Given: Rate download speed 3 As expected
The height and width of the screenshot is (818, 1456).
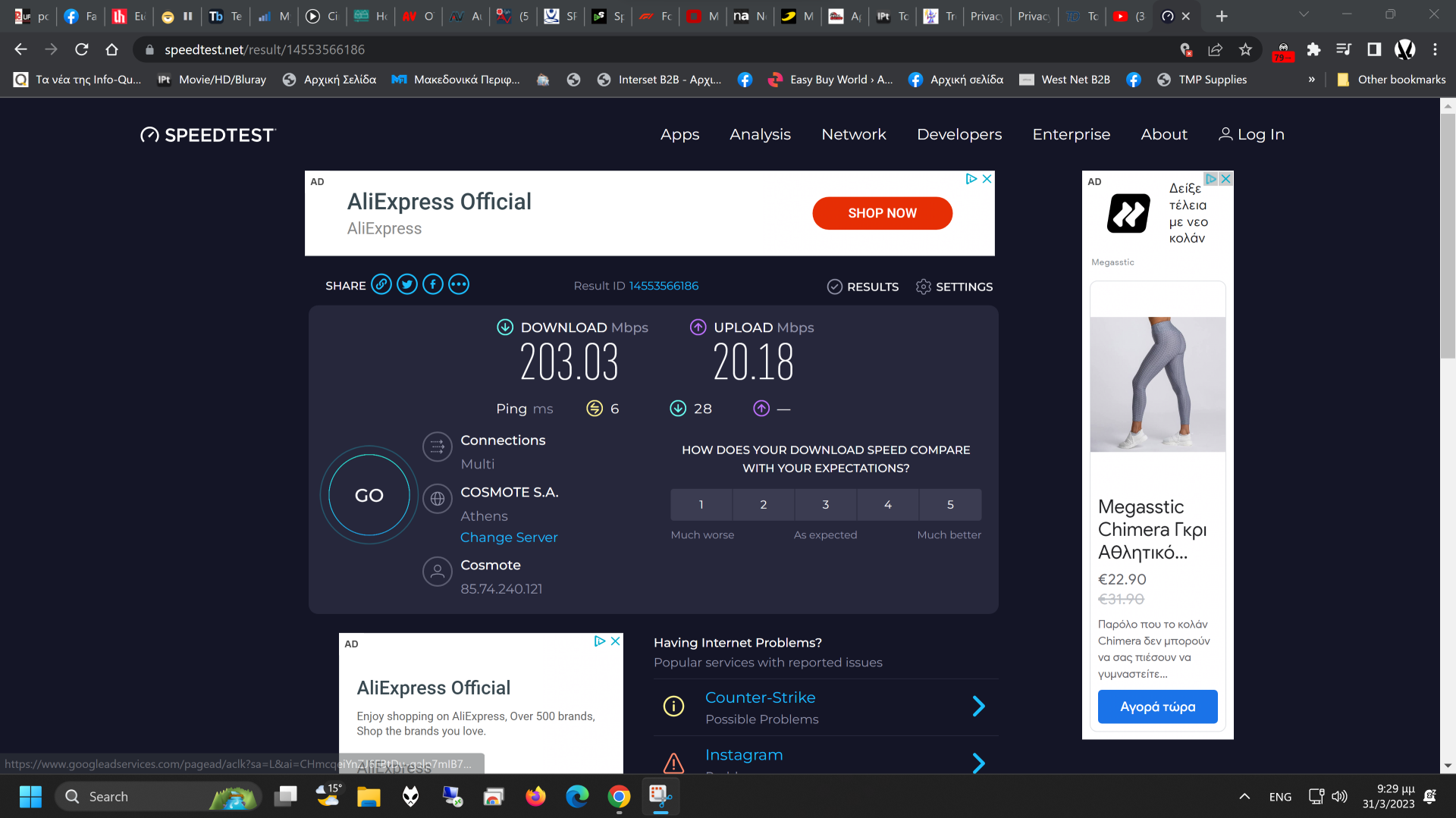Looking at the screenshot, I should click(x=826, y=505).
